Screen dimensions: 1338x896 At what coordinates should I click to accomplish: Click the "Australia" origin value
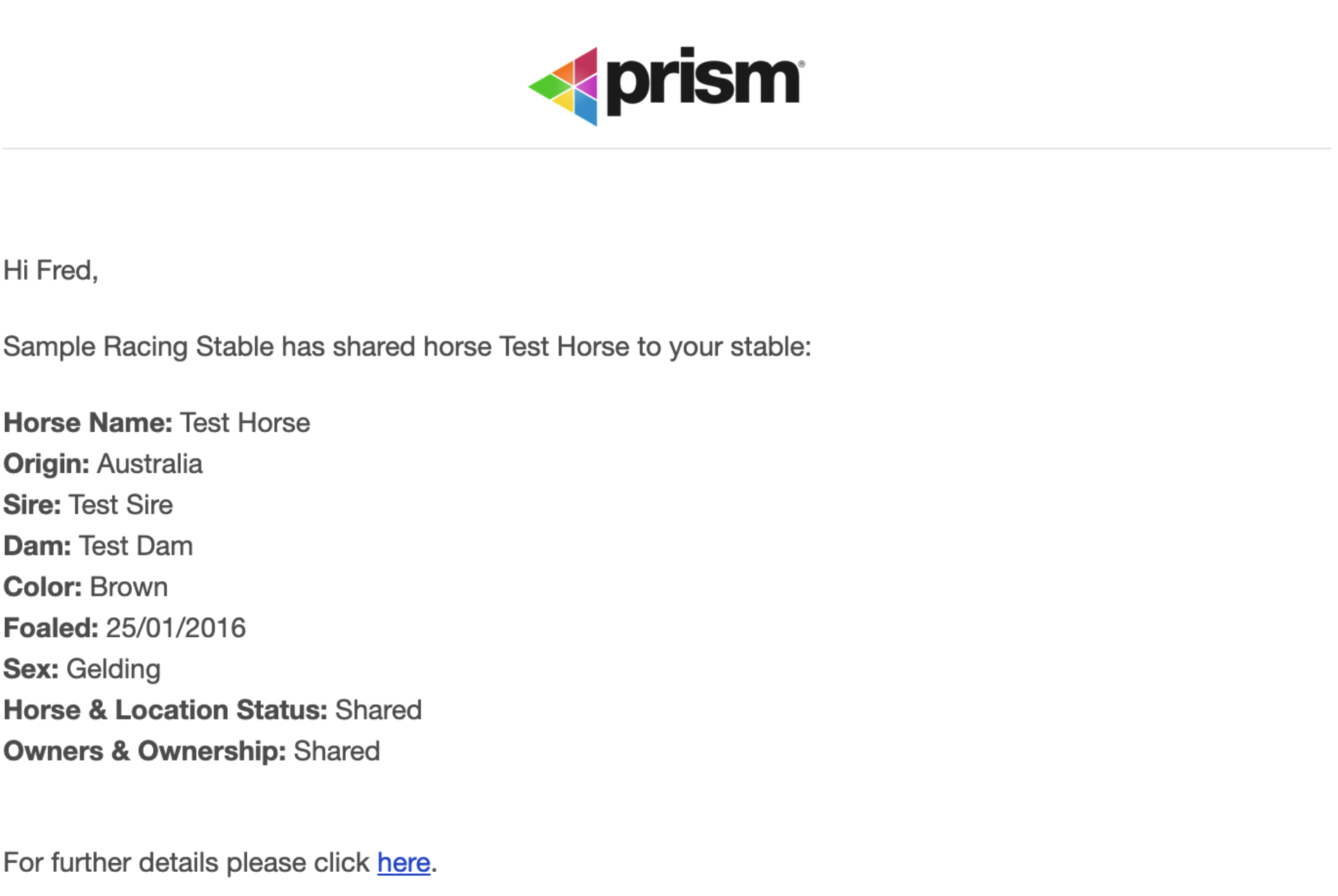[x=150, y=464]
